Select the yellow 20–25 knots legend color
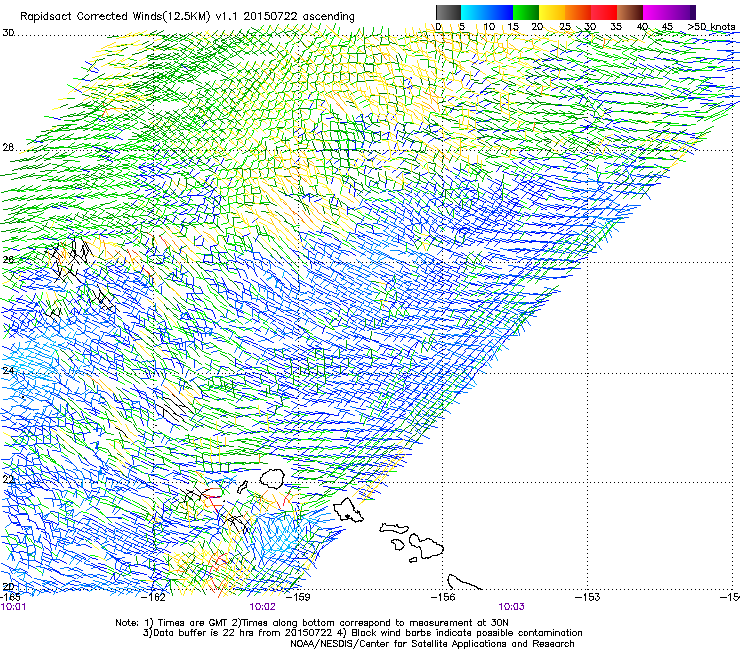Viewport: 740px width, 650px height. [x=552, y=12]
